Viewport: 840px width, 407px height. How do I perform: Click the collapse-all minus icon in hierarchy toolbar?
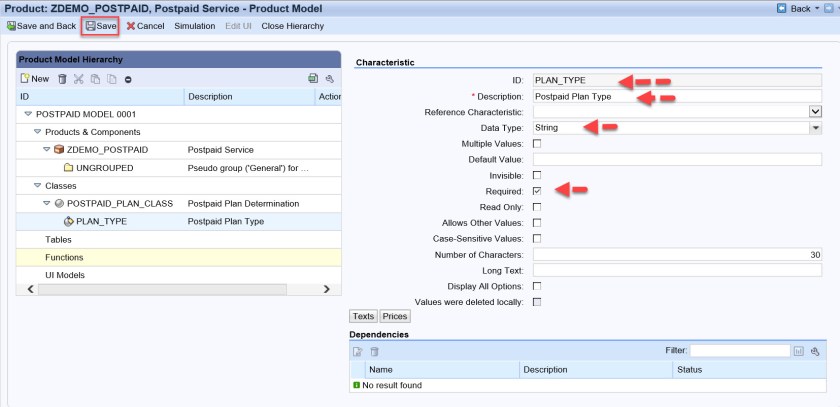(128, 78)
